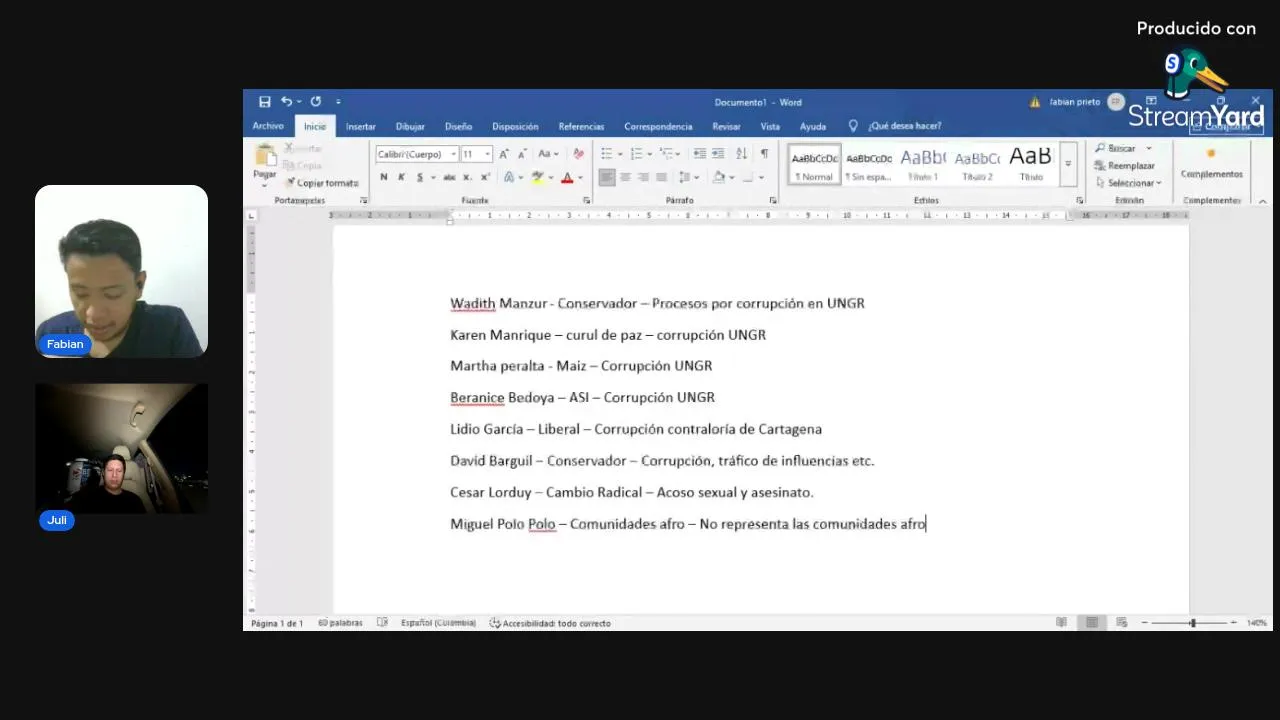Apply superscript formatting

[485, 177]
